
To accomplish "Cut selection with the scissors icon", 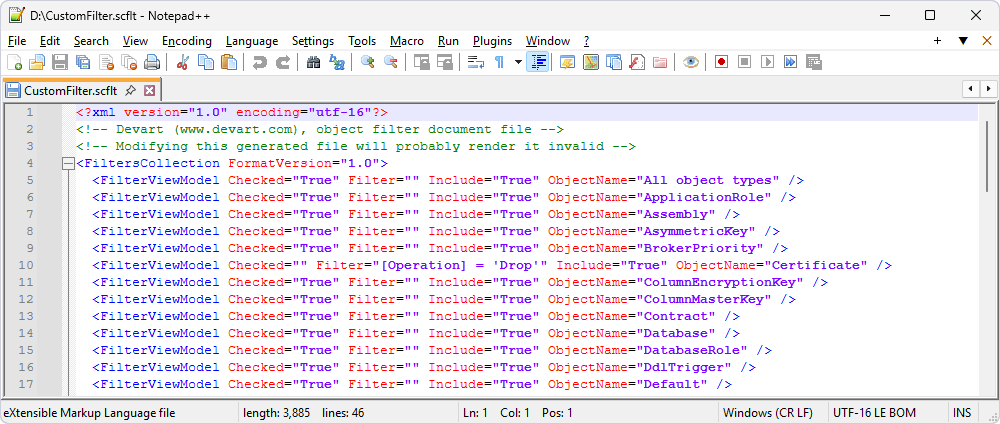I will 182,62.
